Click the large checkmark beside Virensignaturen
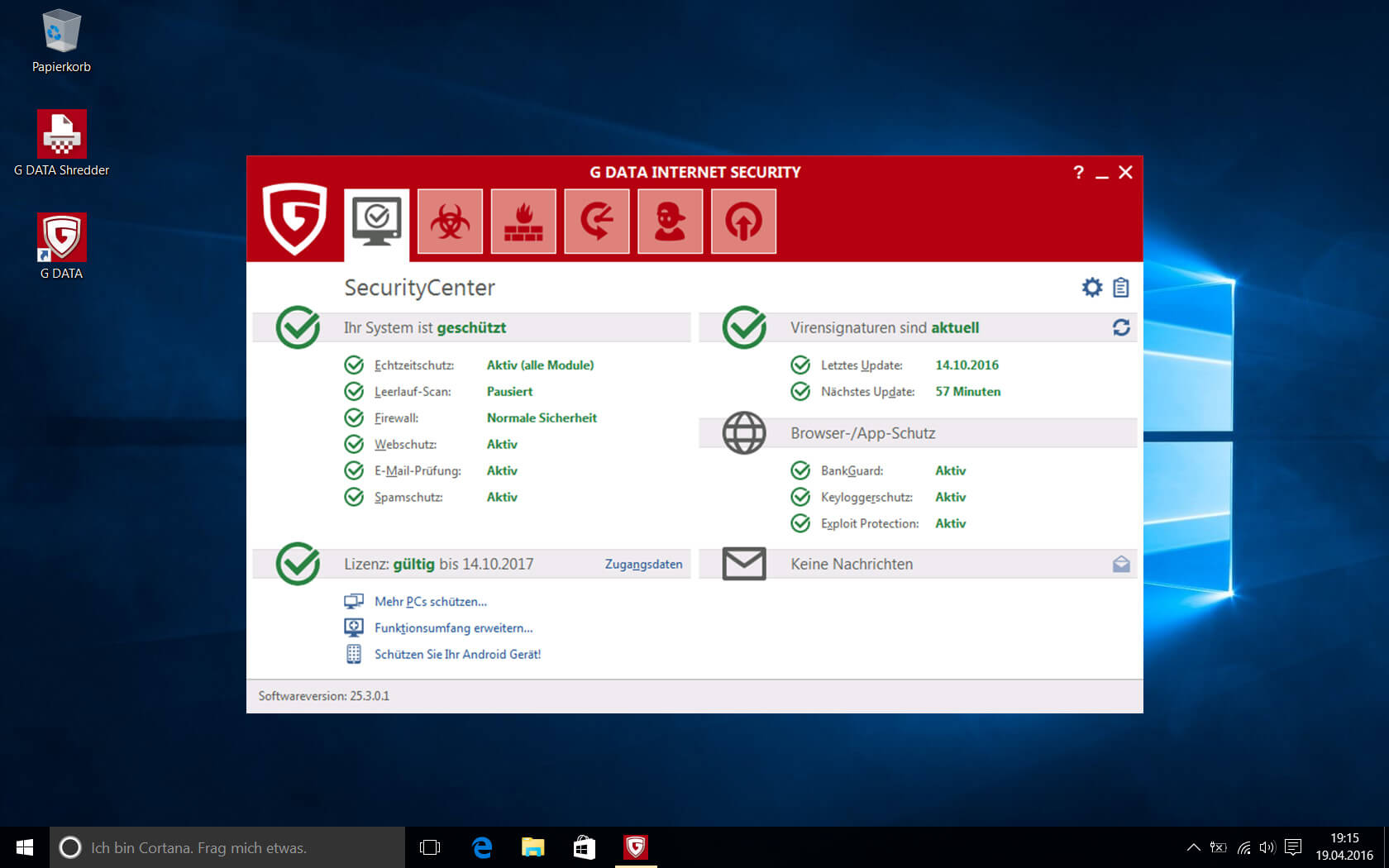1389x868 pixels. (744, 327)
